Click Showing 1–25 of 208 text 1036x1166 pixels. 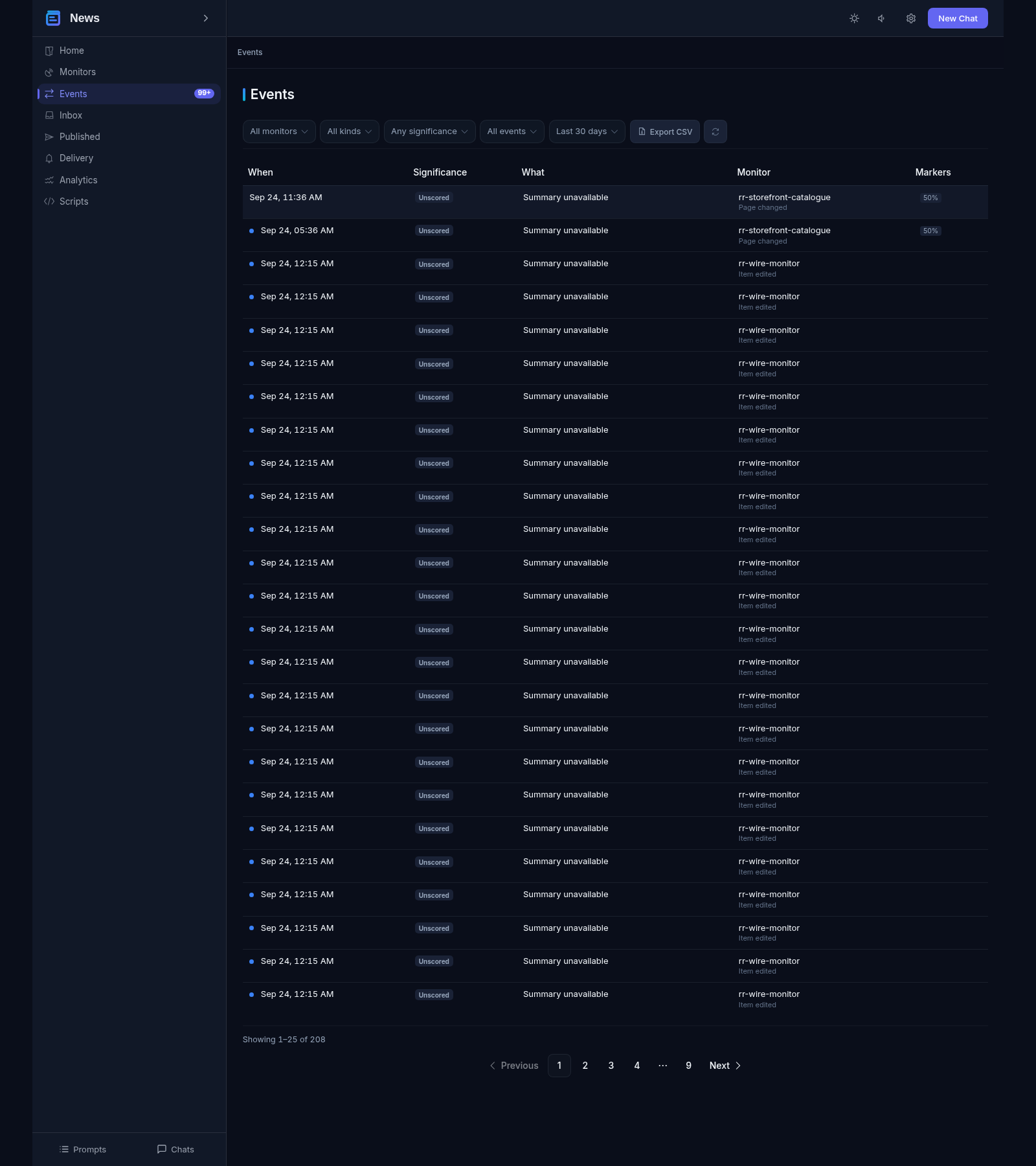284,1040
